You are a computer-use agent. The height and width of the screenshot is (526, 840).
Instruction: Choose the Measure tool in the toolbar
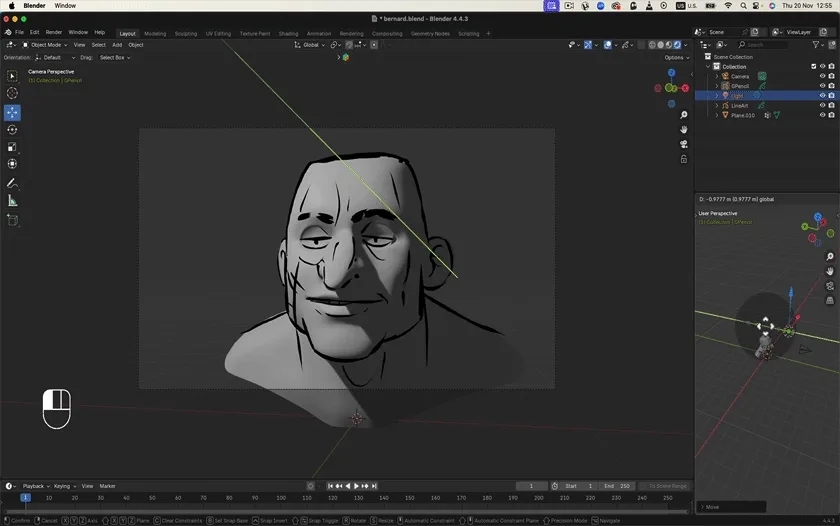tap(12, 201)
